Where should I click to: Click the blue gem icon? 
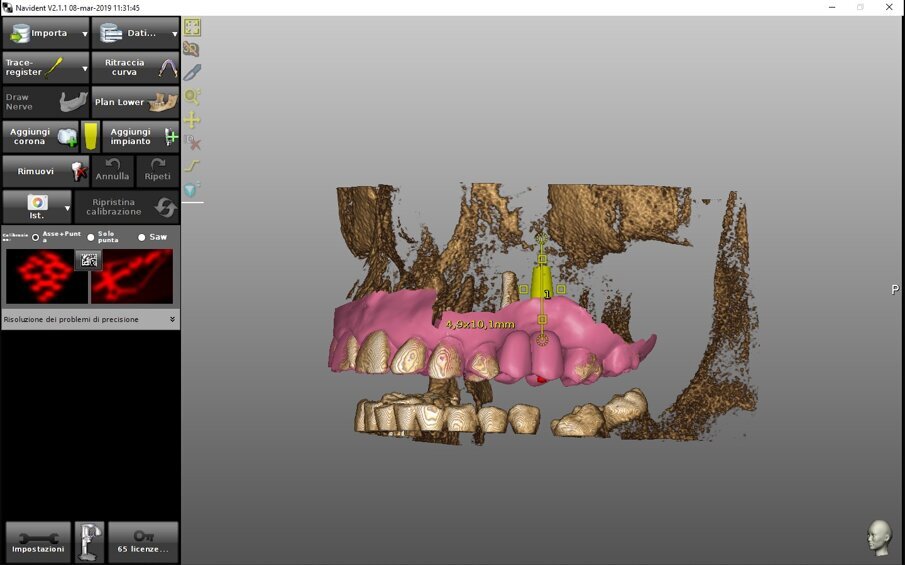click(192, 189)
